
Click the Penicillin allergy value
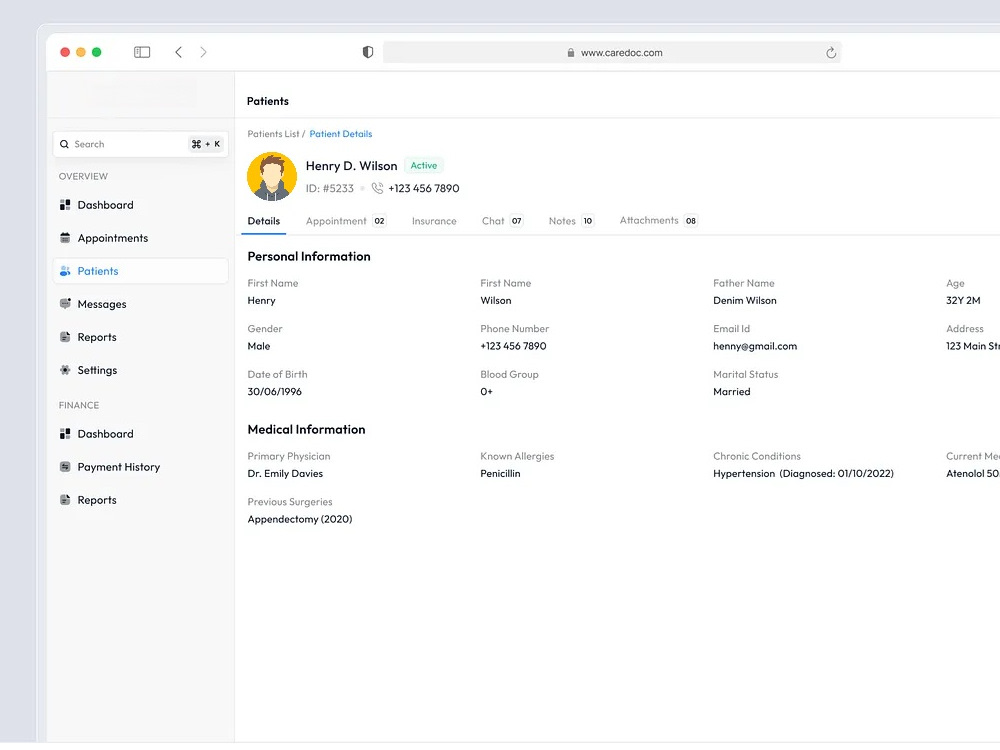pos(500,473)
